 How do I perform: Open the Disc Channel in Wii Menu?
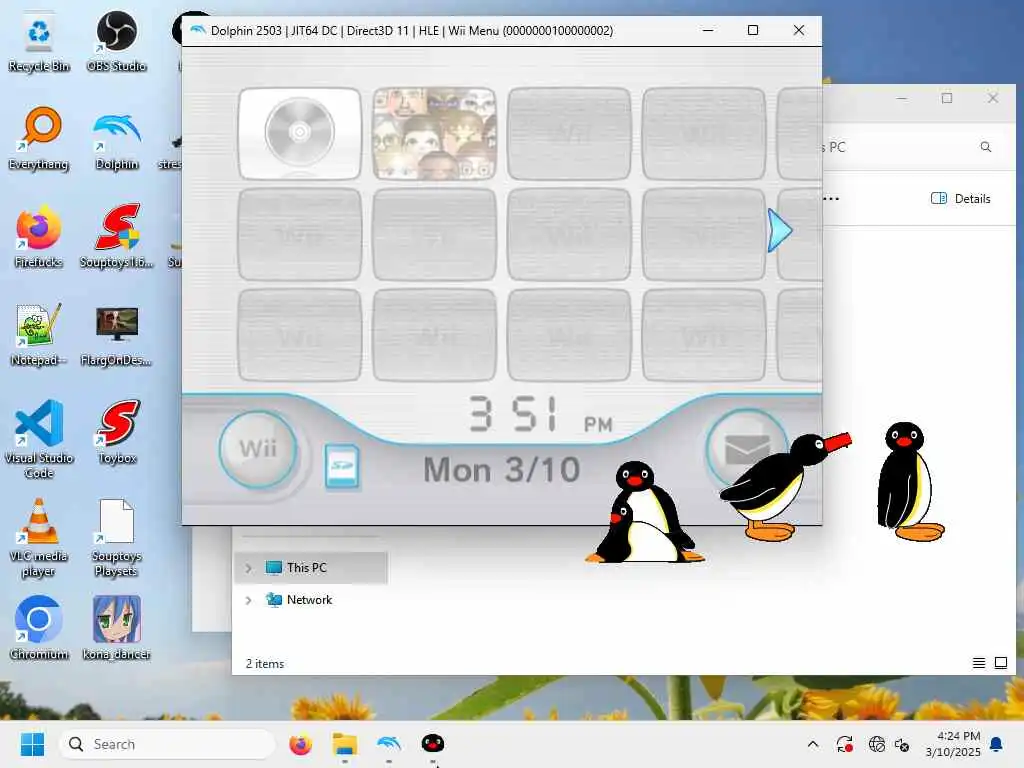[x=300, y=134]
